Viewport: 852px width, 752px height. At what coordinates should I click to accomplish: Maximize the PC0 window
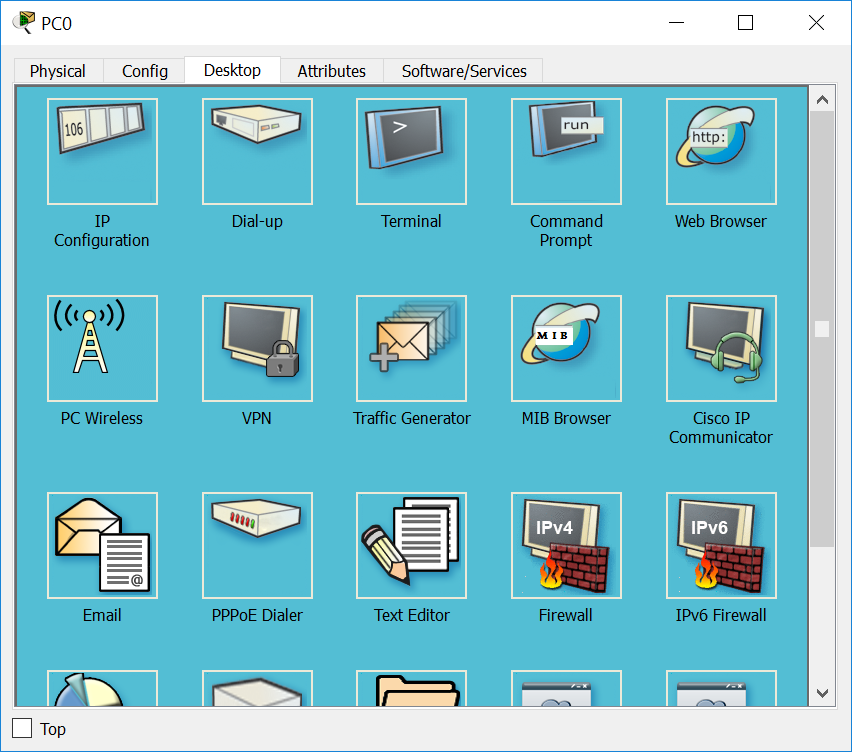746,23
